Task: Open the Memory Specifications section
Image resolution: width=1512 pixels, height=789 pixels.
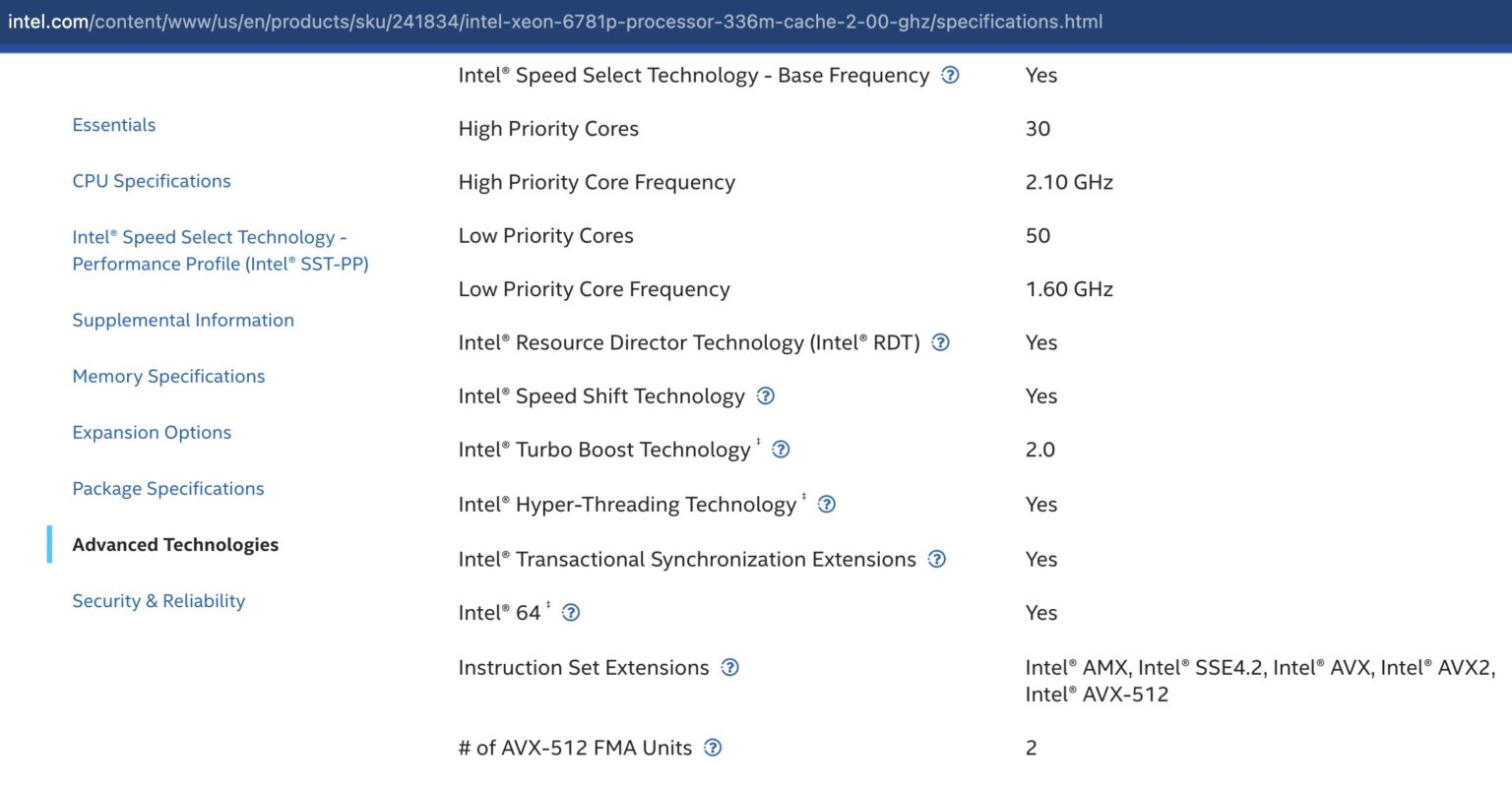Action: pyautogui.click(x=168, y=376)
